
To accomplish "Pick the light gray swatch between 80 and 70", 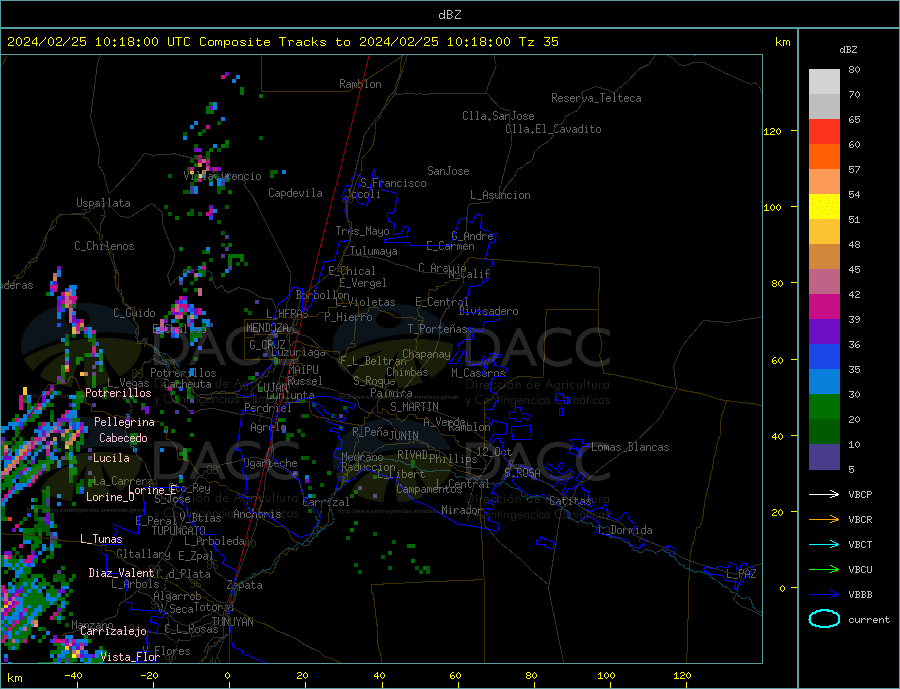I will tap(824, 82).
